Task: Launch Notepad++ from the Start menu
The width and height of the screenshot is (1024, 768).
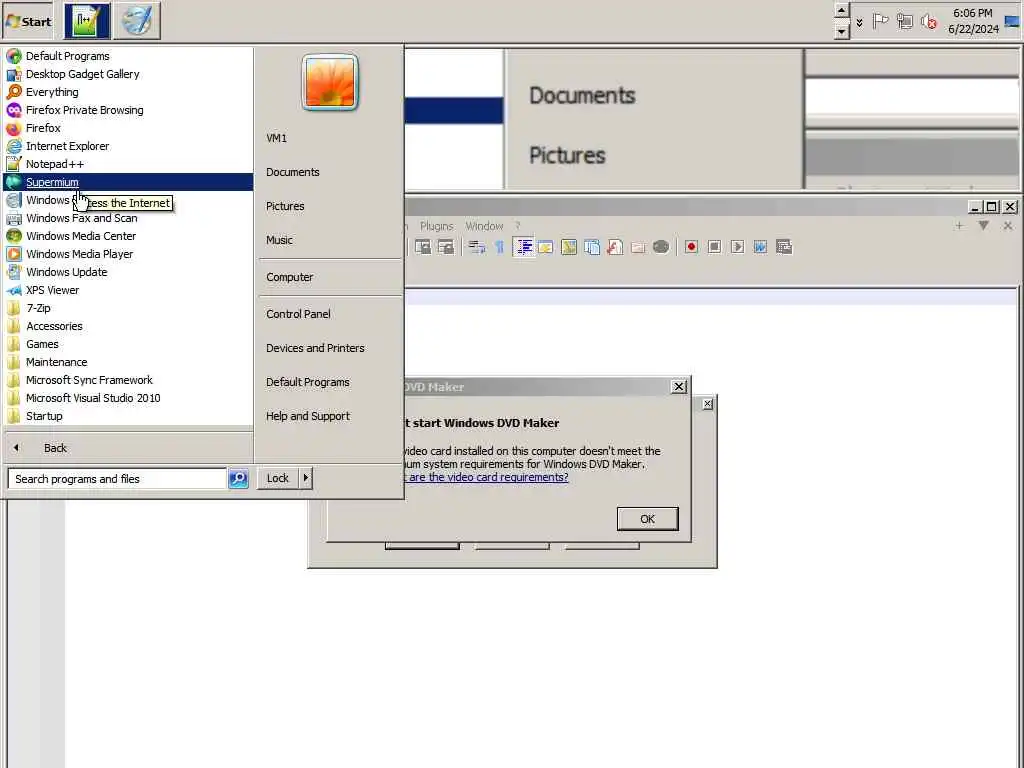Action: tap(55, 164)
